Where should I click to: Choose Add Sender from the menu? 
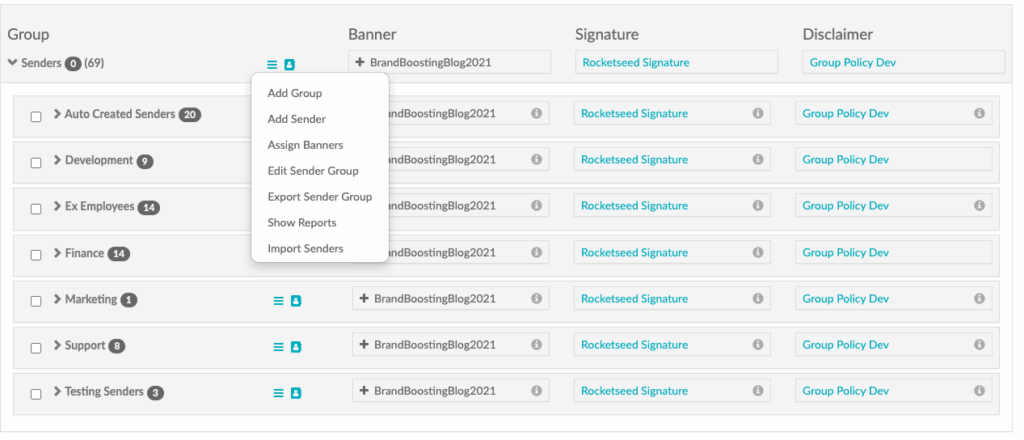tap(296, 119)
